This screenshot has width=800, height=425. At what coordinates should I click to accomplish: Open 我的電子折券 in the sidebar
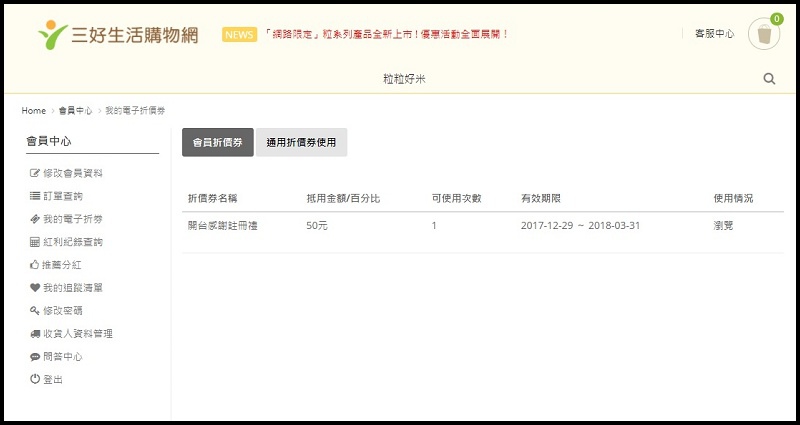tap(72, 219)
